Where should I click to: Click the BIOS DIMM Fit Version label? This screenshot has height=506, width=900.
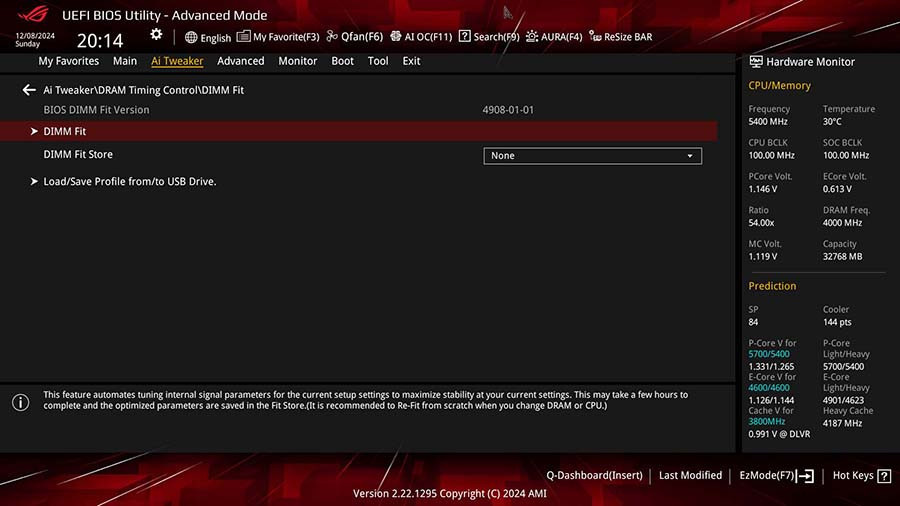[x=96, y=110]
